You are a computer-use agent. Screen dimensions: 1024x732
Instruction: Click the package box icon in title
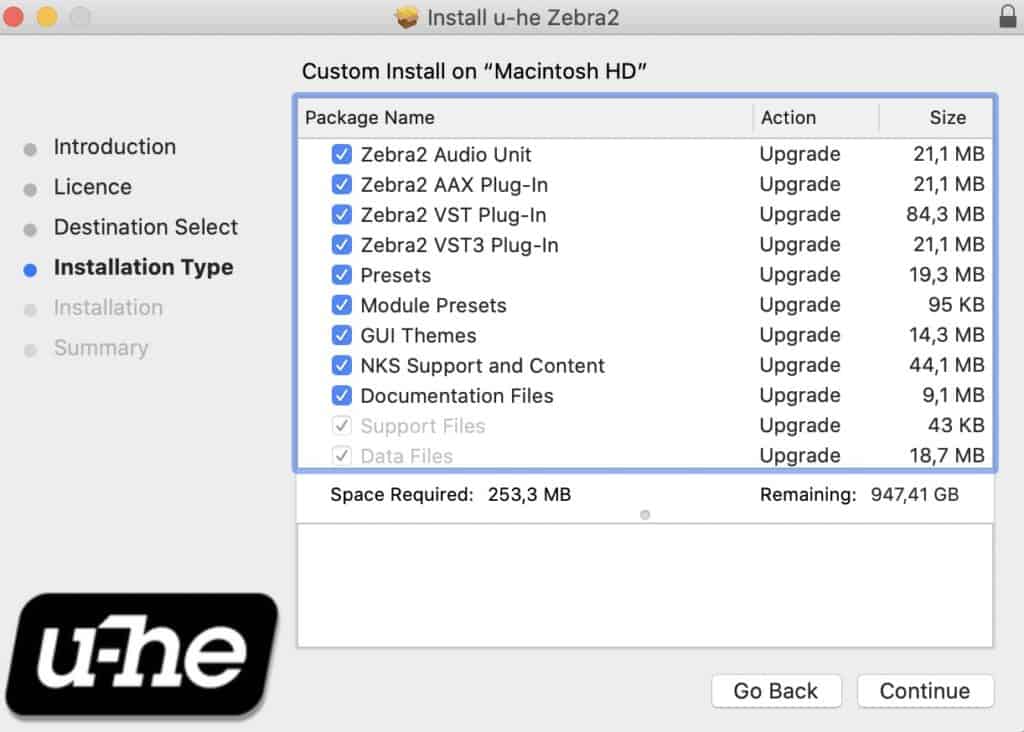[406, 17]
